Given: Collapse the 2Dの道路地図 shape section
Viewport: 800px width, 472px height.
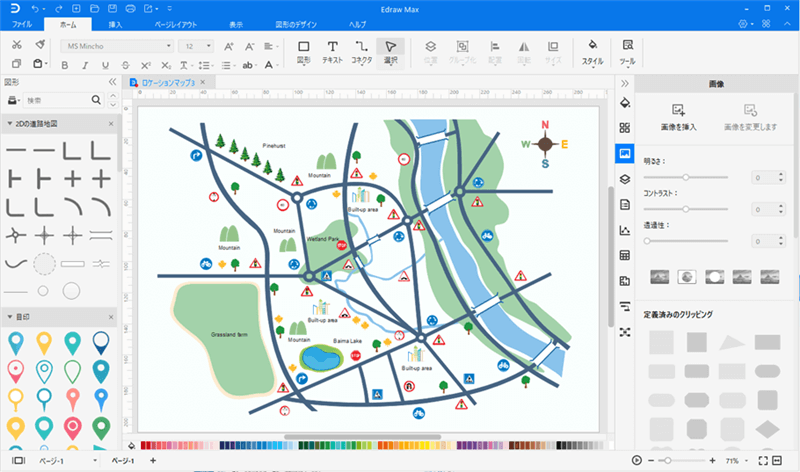Looking at the screenshot, I should 9,124.
